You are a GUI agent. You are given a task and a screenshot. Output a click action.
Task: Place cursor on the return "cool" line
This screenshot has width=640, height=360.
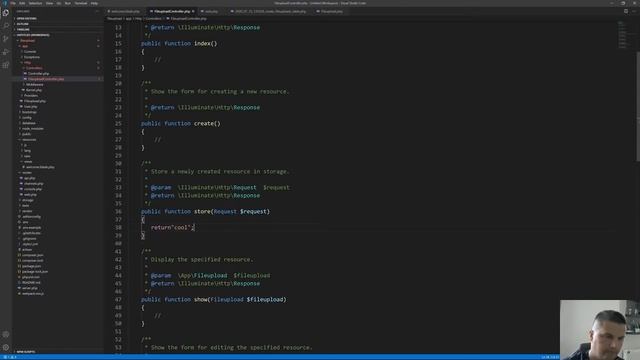(x=173, y=227)
